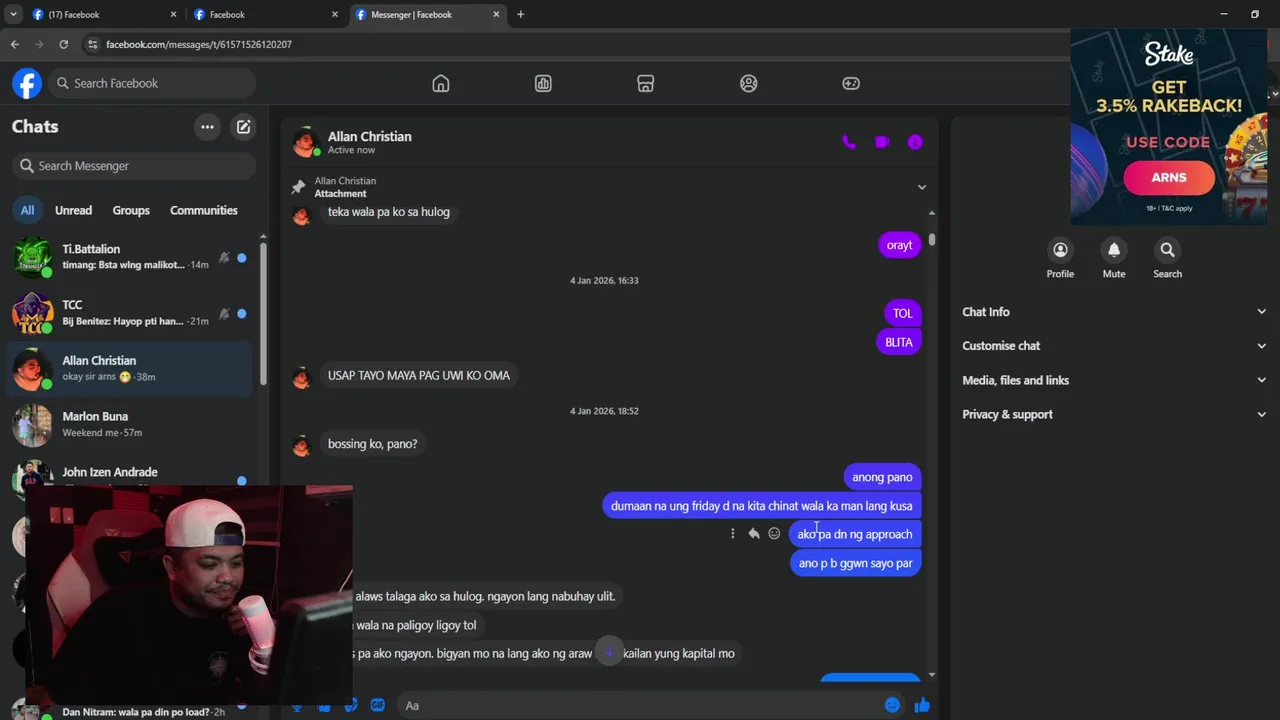Open the Marlon Buna chat
This screenshot has height=720, width=1280.
(x=130, y=424)
